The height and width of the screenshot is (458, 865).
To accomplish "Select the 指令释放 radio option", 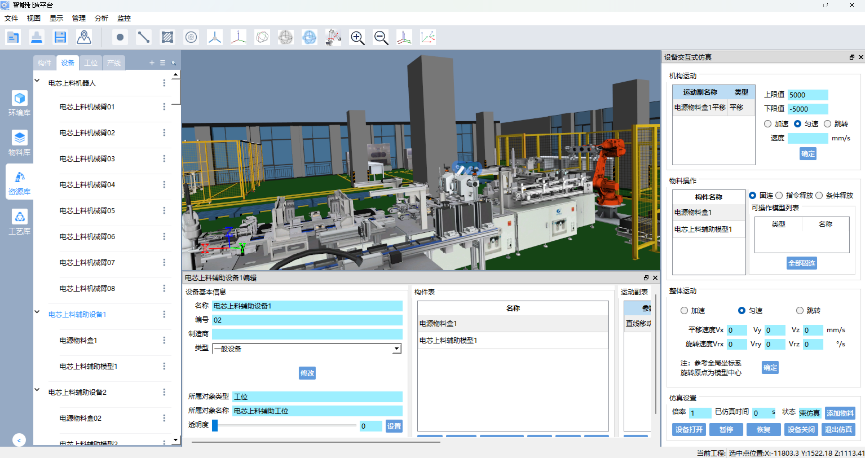I will click(779, 195).
